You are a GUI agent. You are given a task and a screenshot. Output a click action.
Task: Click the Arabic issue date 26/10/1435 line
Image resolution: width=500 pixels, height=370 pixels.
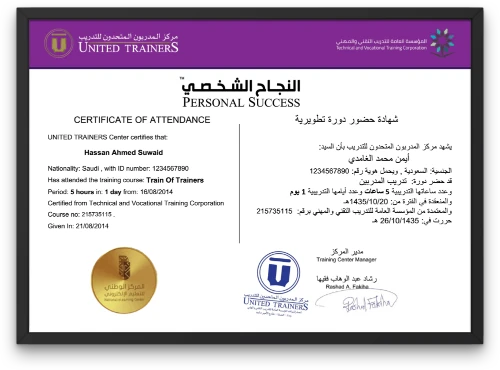click(x=412, y=221)
